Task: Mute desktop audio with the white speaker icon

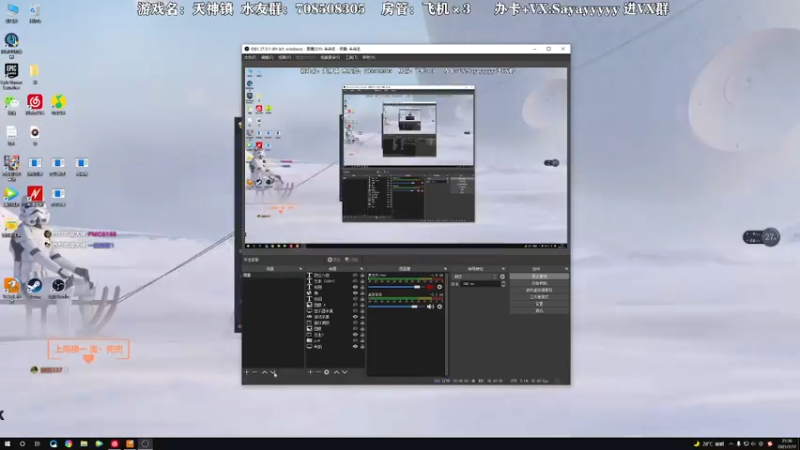Action: (430, 307)
